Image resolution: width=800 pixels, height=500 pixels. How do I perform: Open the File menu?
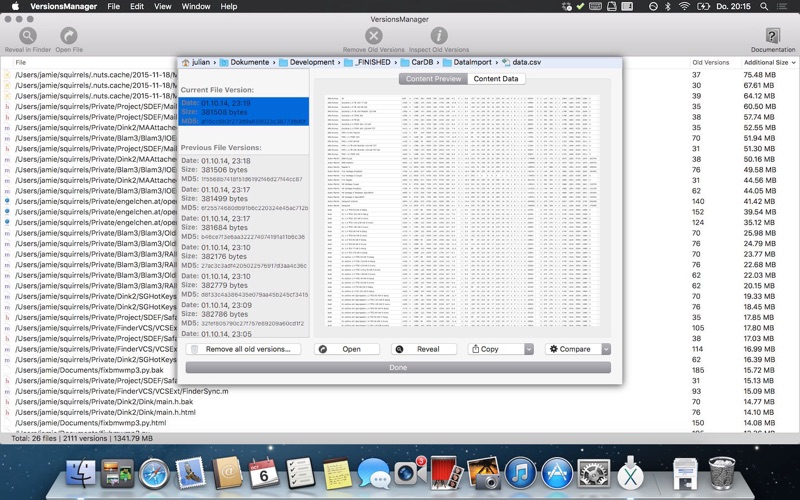[113, 7]
